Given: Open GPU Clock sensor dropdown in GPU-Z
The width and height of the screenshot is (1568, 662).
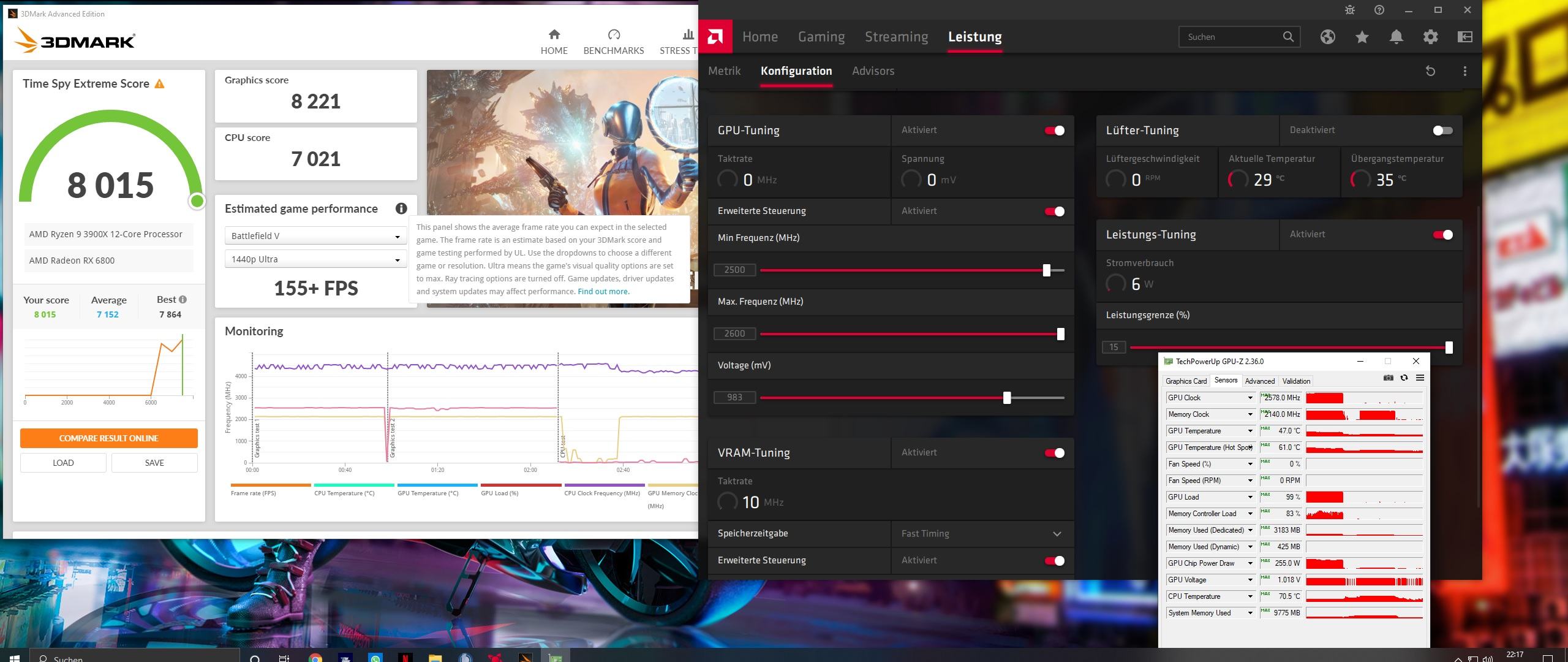Looking at the screenshot, I should click(1250, 398).
